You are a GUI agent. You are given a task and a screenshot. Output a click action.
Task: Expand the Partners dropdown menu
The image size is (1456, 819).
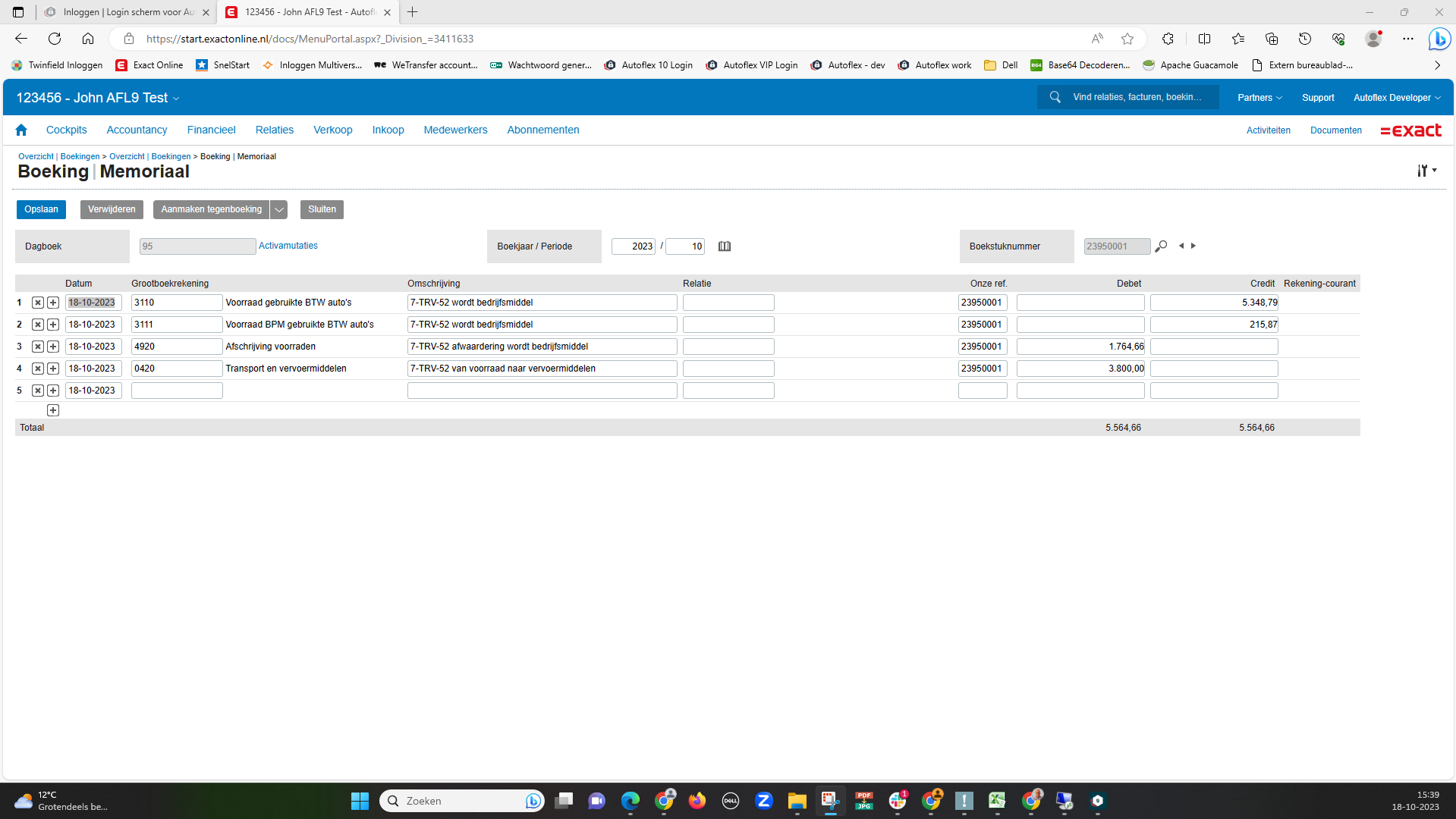(1259, 98)
